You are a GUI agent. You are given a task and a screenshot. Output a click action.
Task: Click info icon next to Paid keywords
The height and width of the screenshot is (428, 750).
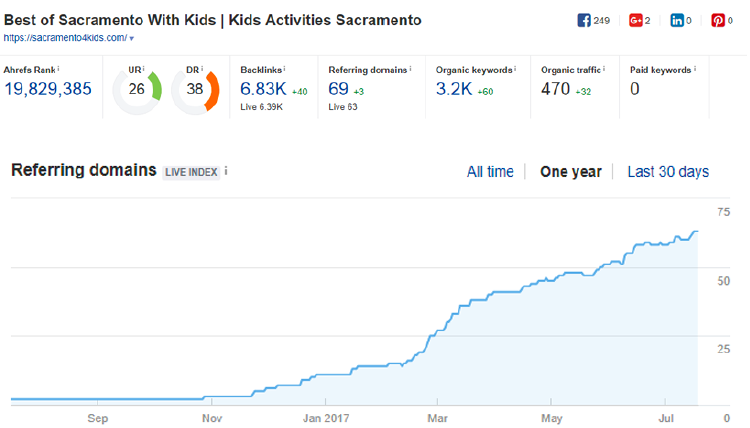tap(695, 69)
